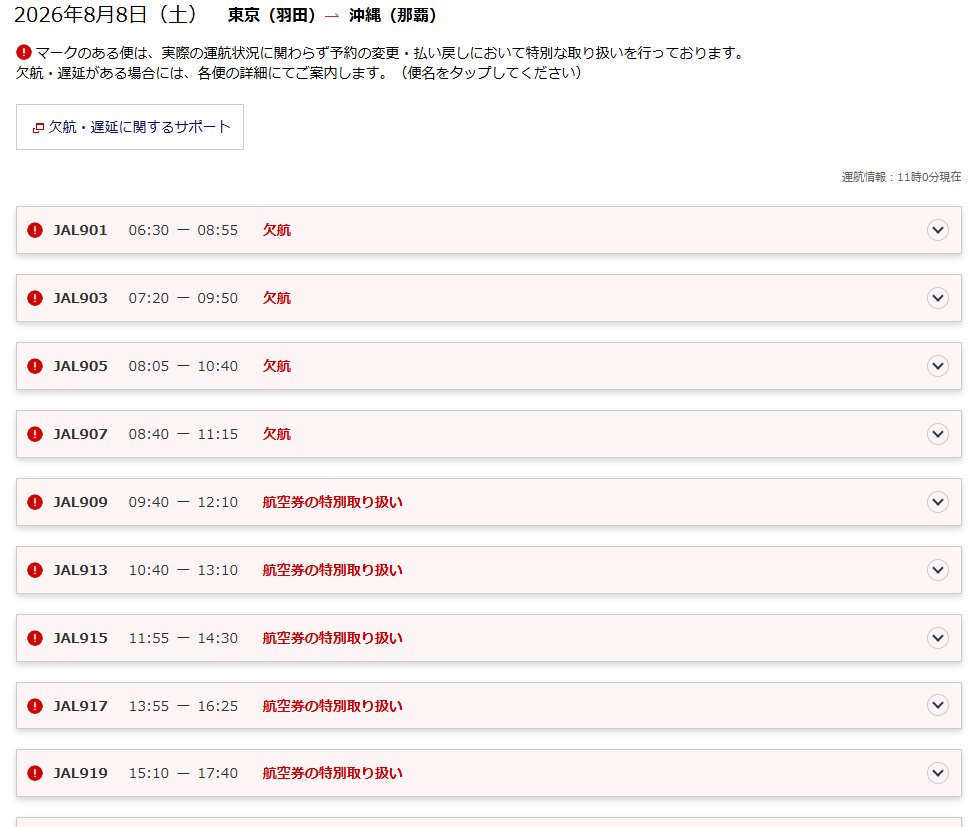The height and width of the screenshot is (827, 979).
Task: Click 航空券の特別取り扱い on the JAL913 row
Action: [332, 570]
